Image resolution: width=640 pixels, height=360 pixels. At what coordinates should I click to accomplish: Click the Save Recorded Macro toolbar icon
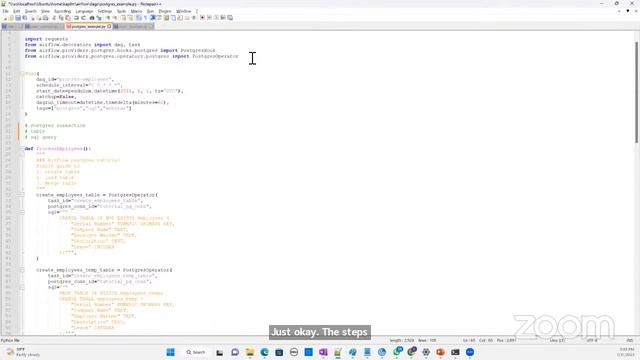pos(230,18)
